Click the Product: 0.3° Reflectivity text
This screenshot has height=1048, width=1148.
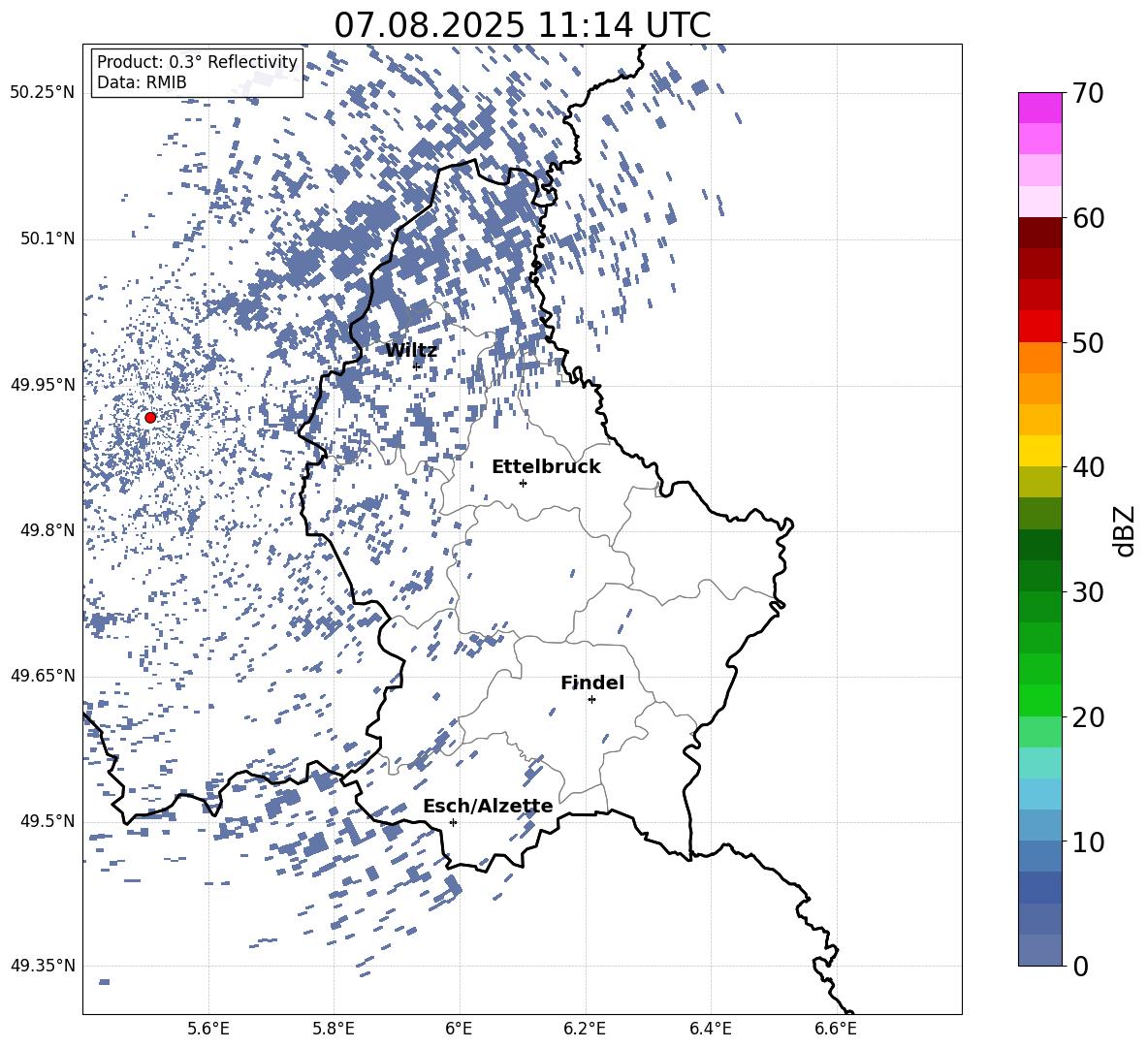pos(197,62)
